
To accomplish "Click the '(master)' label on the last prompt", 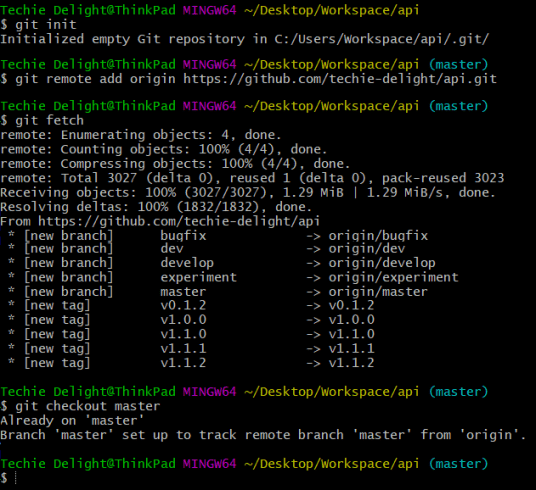I will (458, 464).
